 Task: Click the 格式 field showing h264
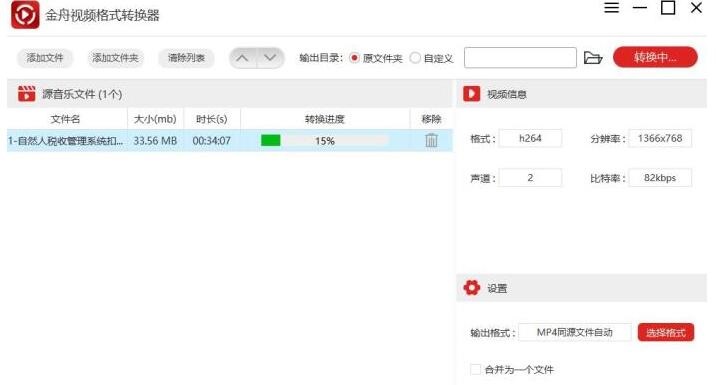530,138
